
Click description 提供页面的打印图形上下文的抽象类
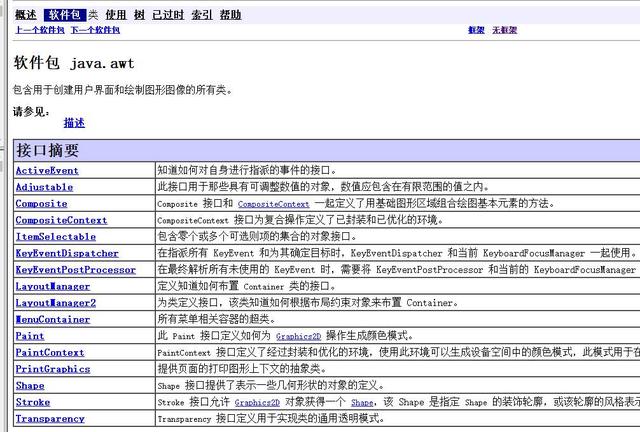click(x=242, y=369)
